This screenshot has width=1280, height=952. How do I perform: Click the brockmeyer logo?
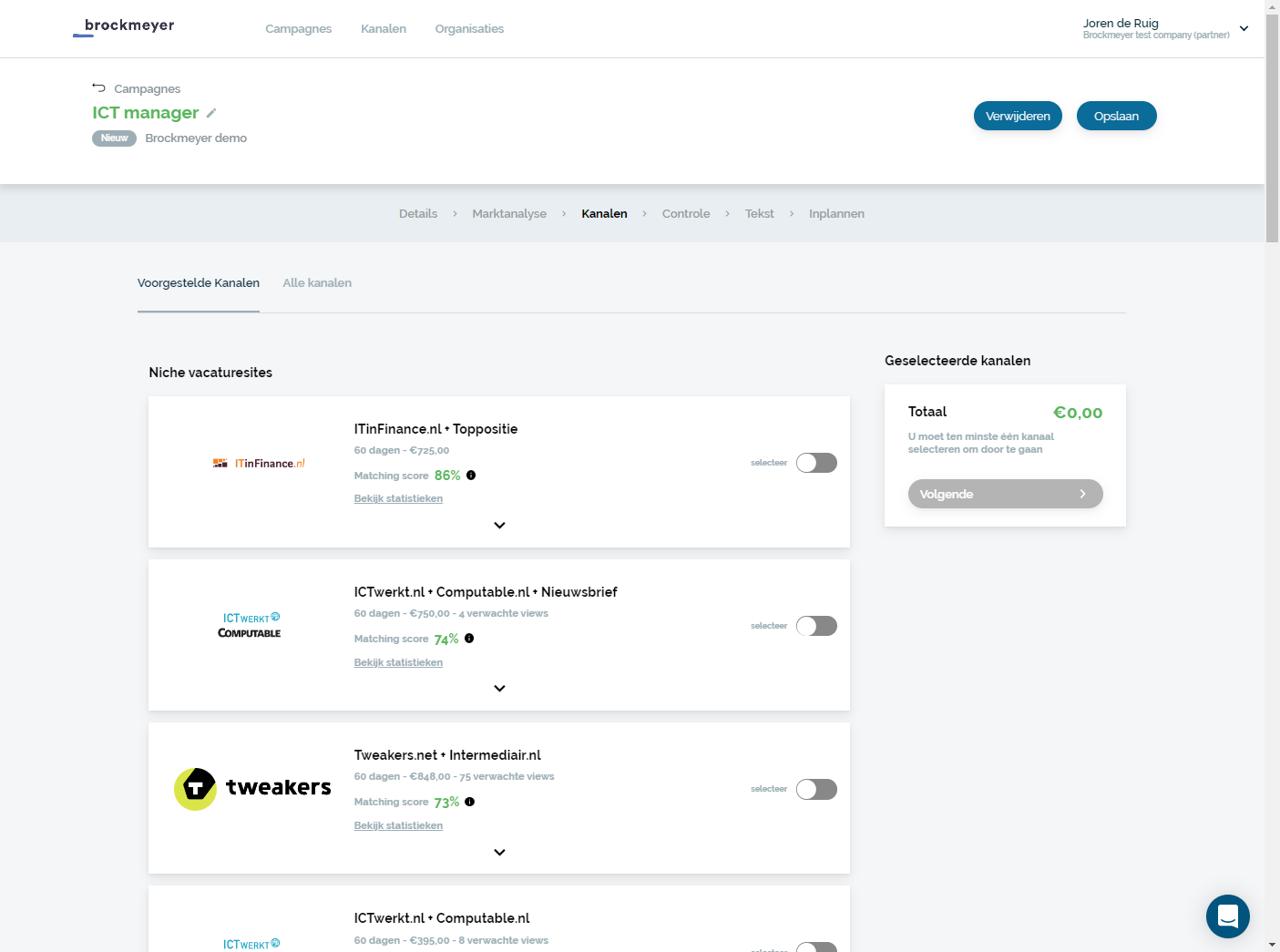(x=124, y=27)
